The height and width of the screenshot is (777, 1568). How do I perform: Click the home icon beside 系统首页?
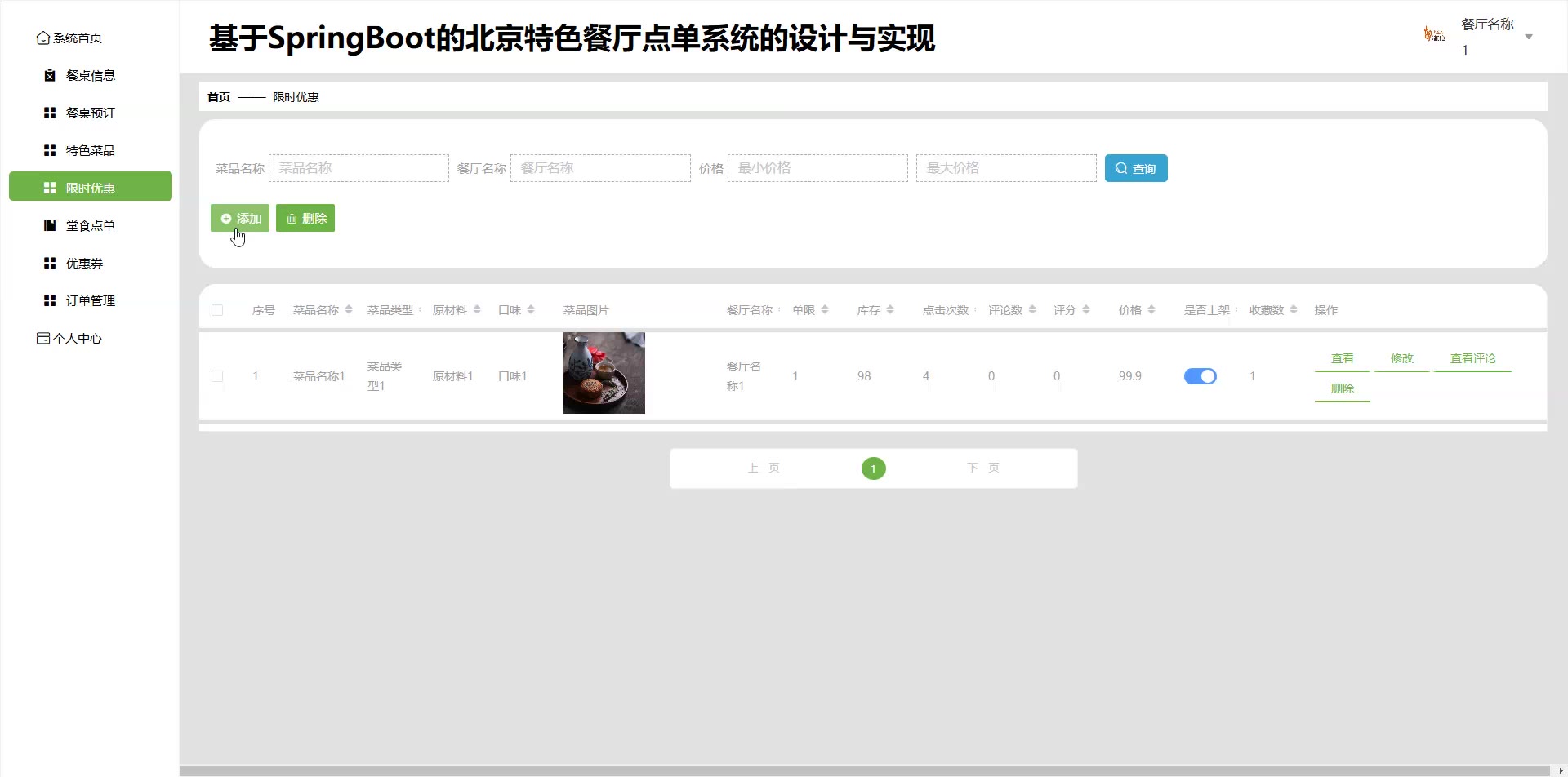pos(43,38)
